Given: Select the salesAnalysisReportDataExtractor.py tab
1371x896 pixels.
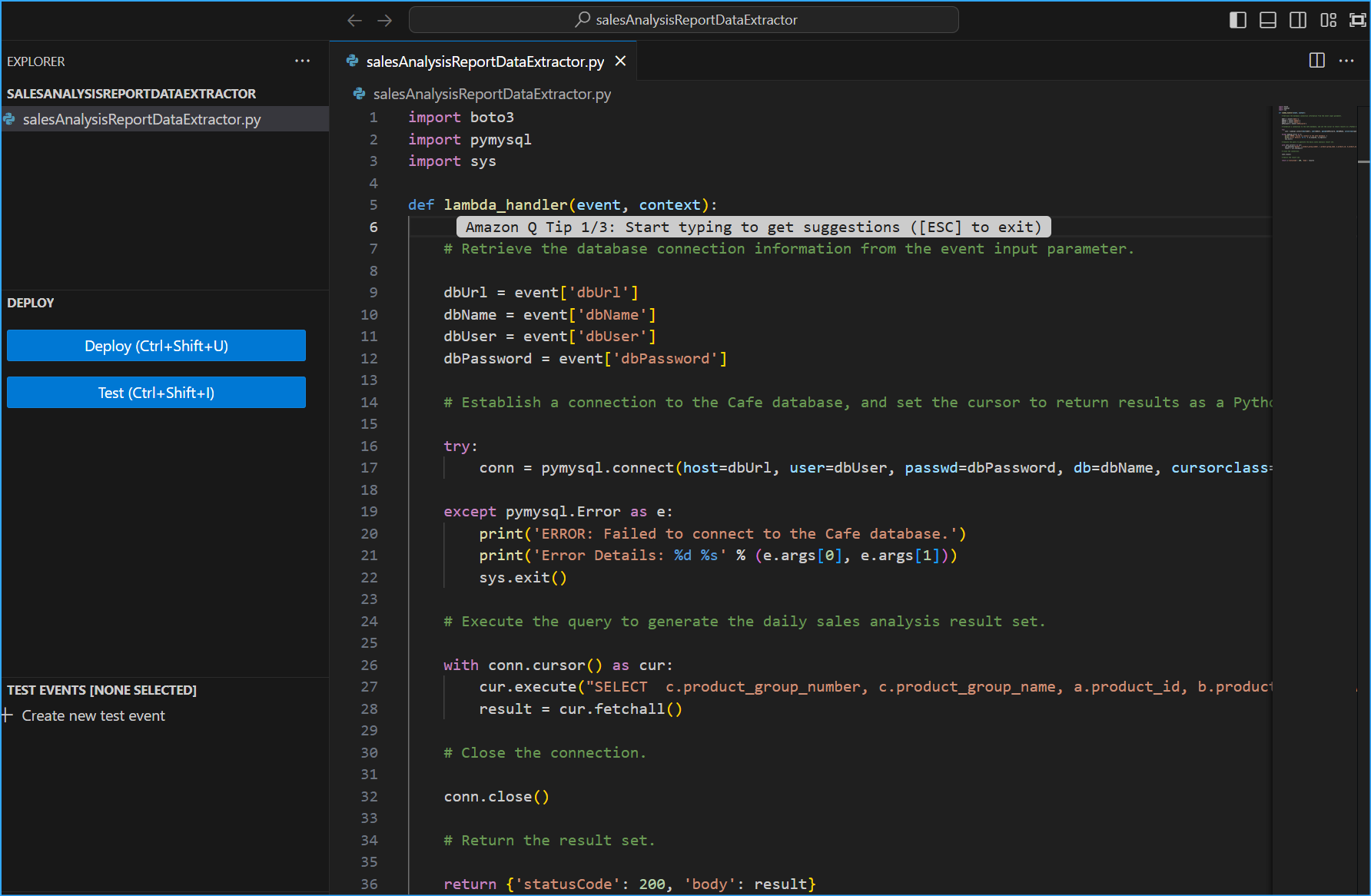Looking at the screenshot, I should tap(484, 61).
